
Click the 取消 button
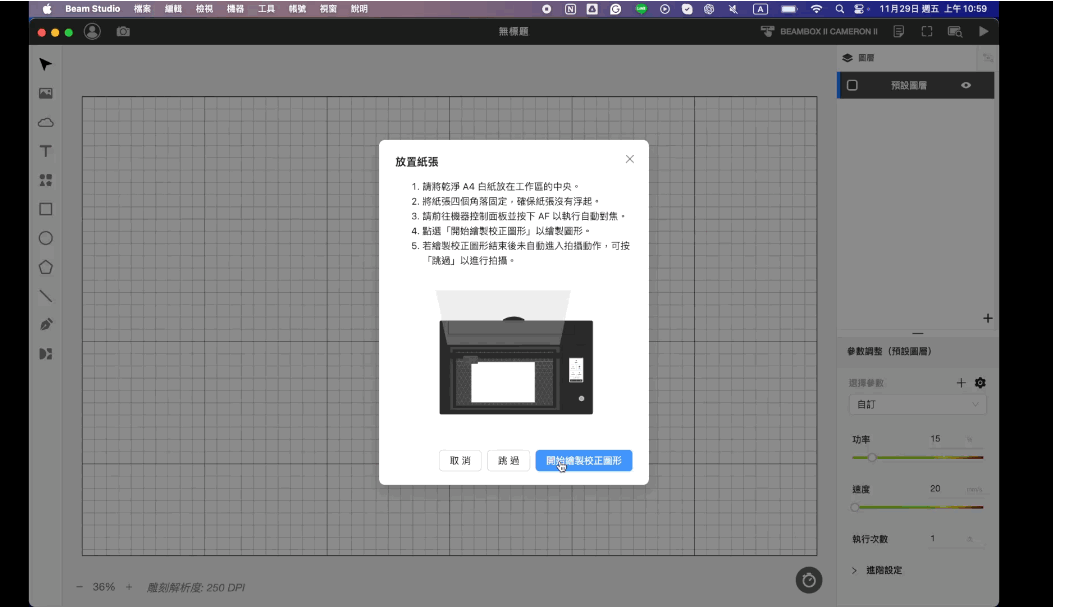tap(460, 461)
